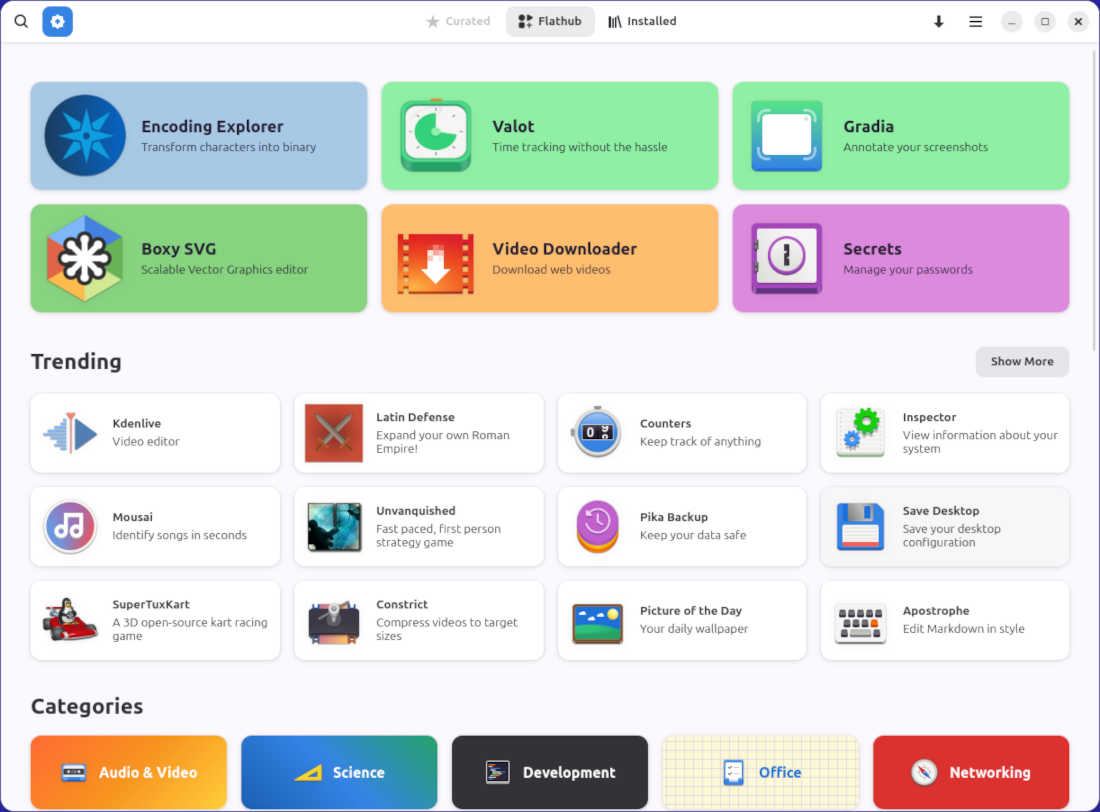Switch to the Installed tab
The image size is (1100, 812).
642,21
